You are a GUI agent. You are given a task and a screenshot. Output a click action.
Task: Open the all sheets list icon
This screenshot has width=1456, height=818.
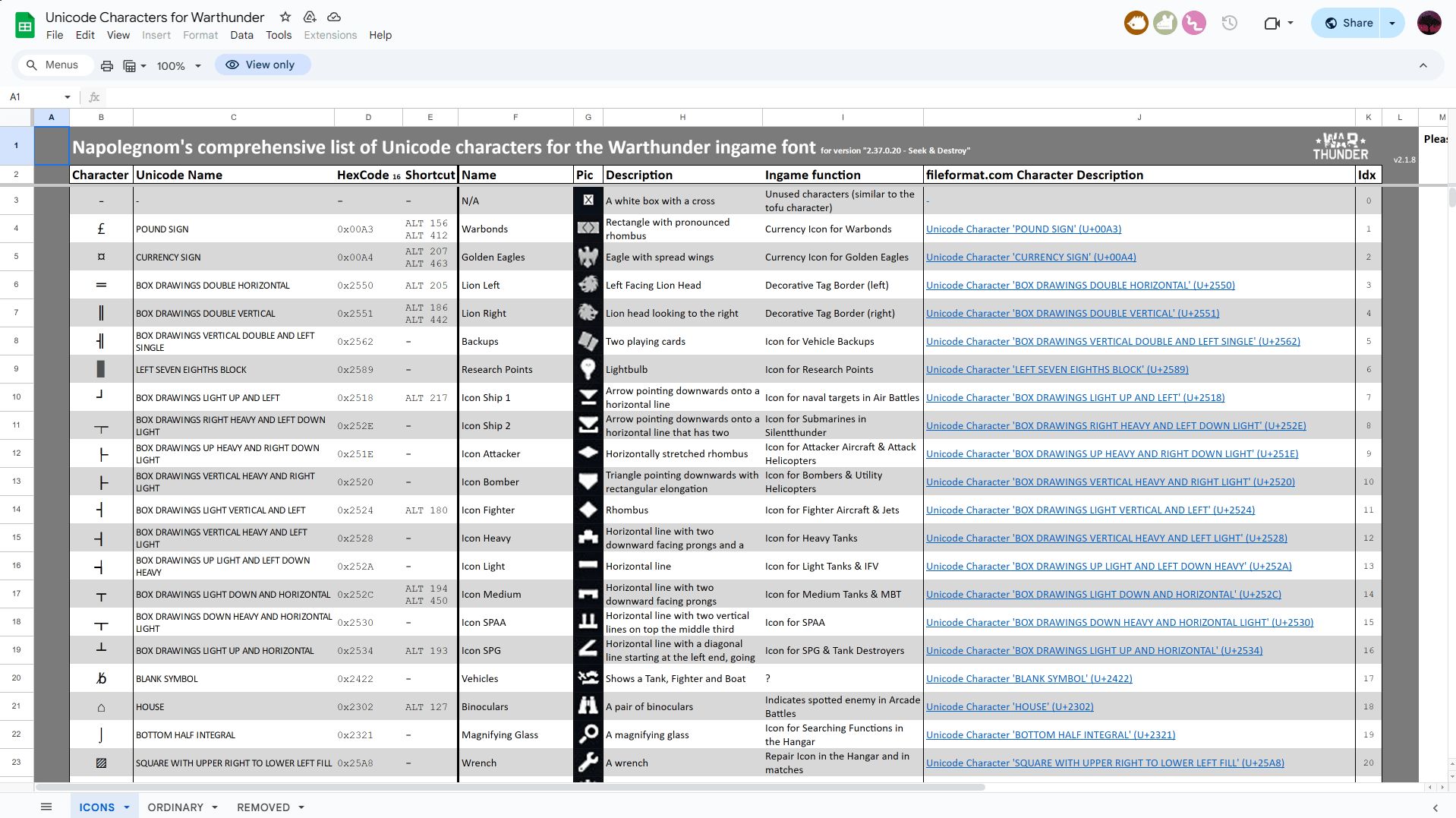click(x=46, y=807)
